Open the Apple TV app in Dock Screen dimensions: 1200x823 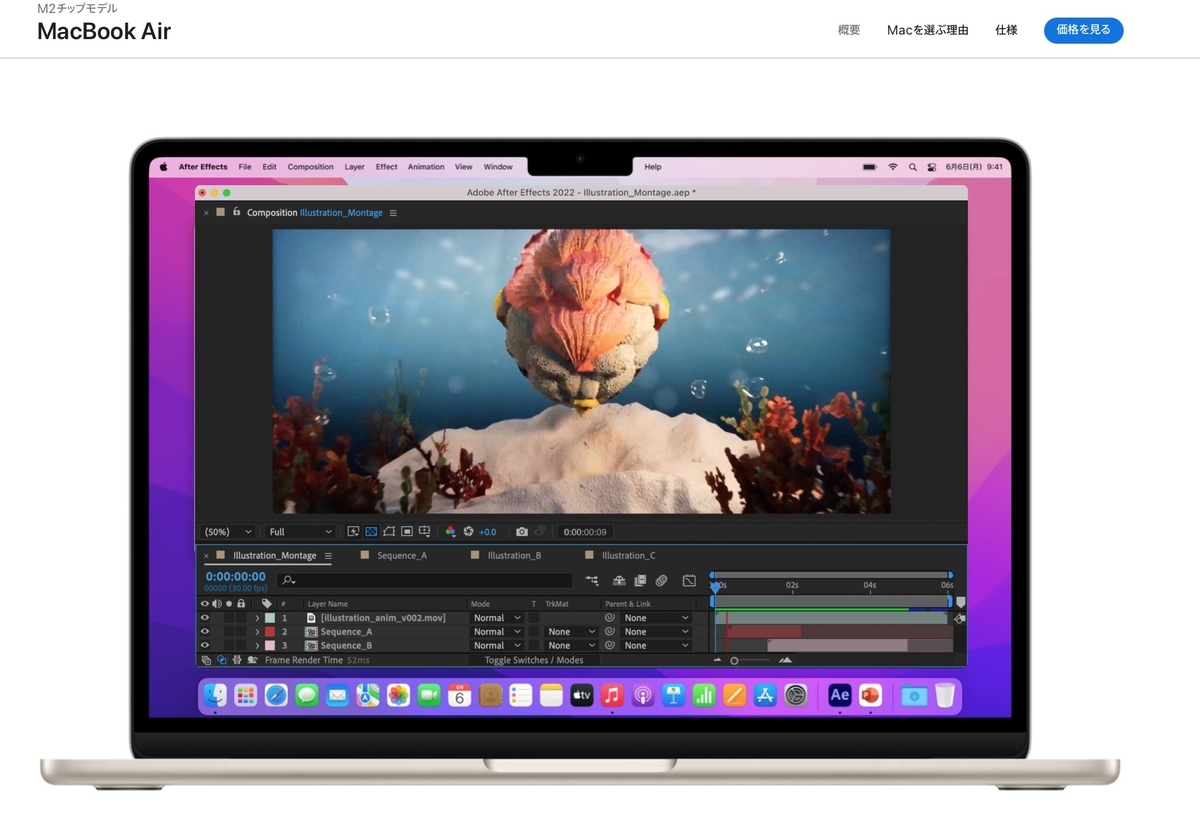pos(581,695)
